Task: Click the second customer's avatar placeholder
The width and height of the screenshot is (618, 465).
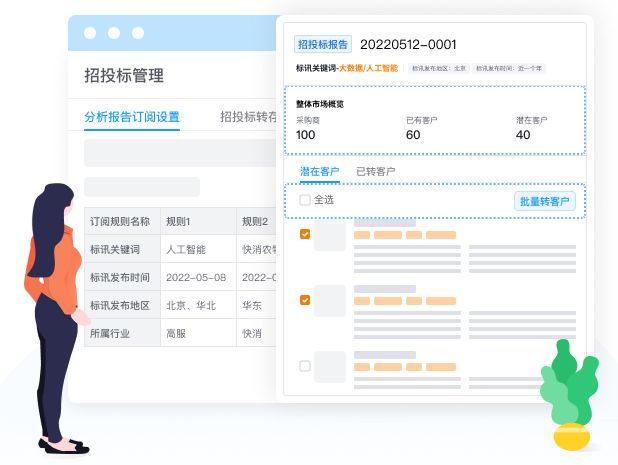Action: tap(329, 300)
